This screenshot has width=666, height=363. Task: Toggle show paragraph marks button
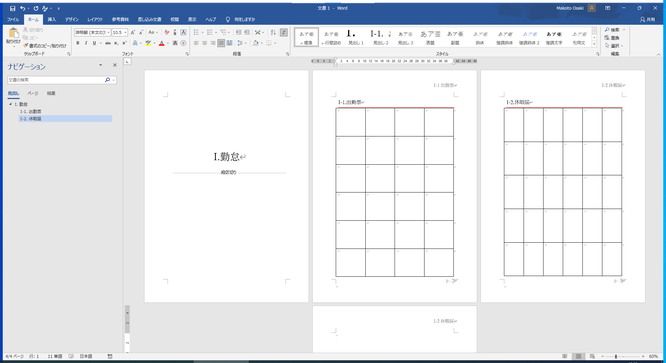[284, 32]
